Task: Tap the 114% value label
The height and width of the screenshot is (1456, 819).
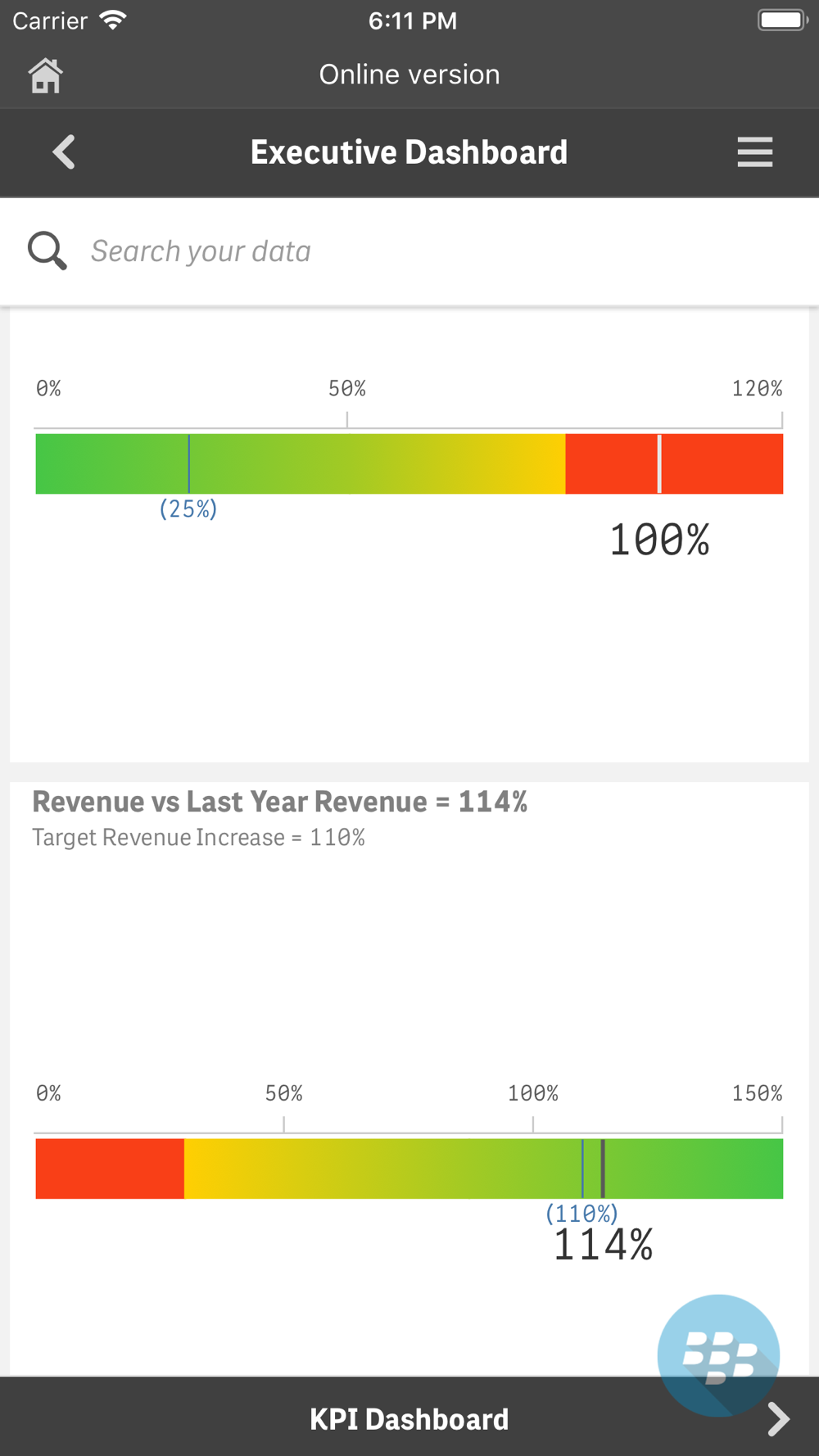Action: 604,1245
